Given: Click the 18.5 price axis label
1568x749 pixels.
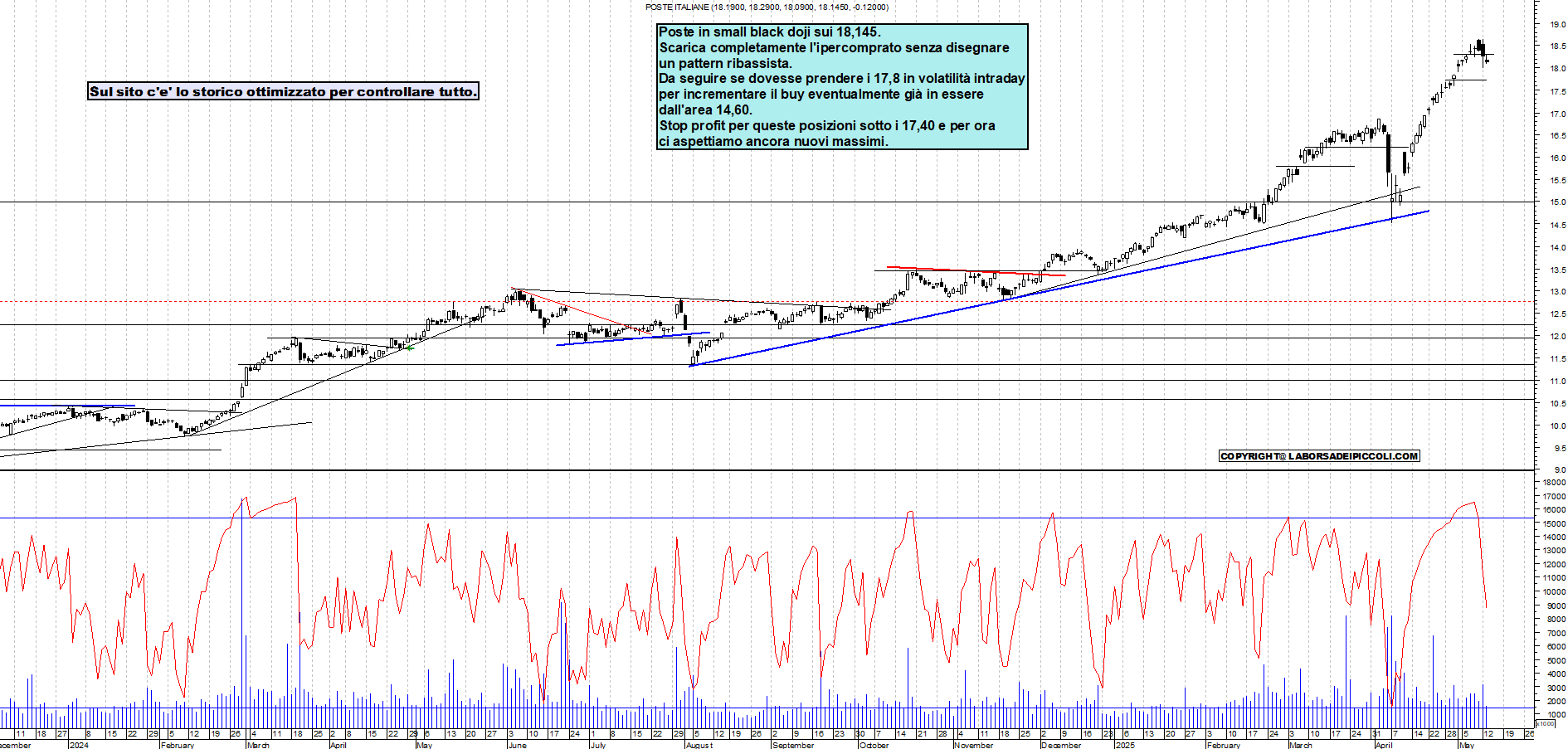Looking at the screenshot, I should coord(1557,46).
